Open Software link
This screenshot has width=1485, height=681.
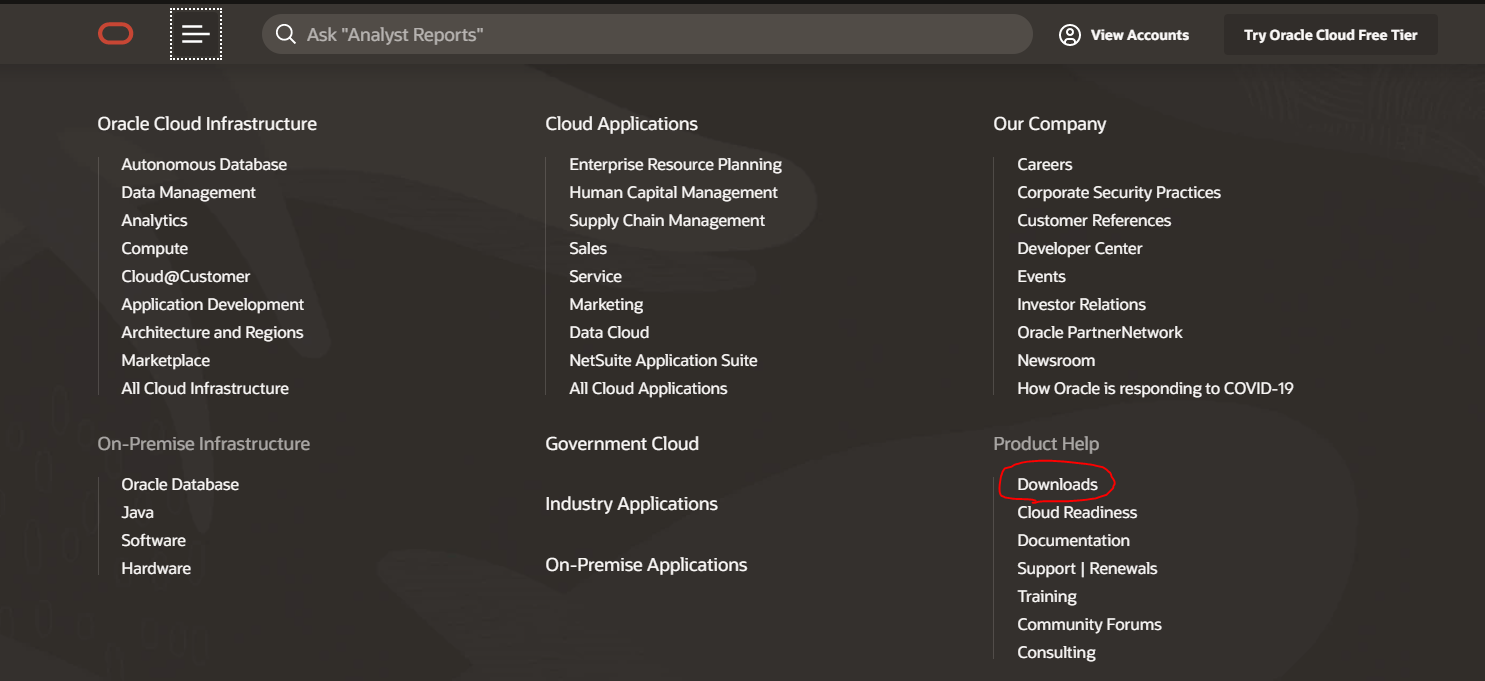(153, 540)
